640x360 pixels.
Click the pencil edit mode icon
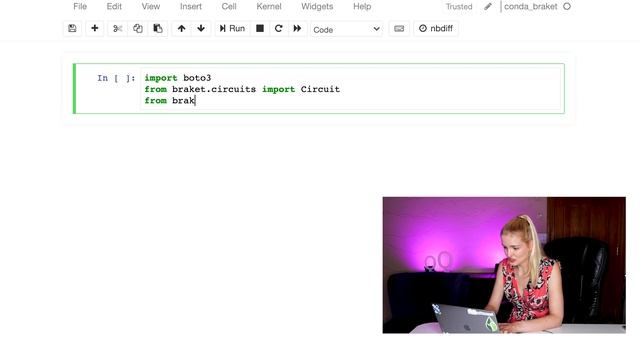(x=488, y=7)
